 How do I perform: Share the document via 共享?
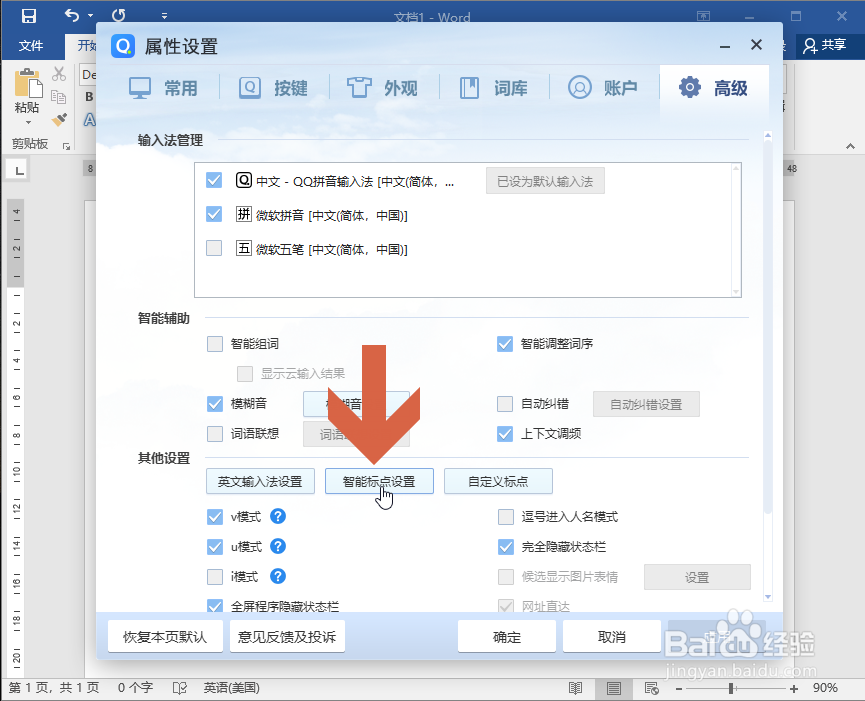tap(825, 45)
